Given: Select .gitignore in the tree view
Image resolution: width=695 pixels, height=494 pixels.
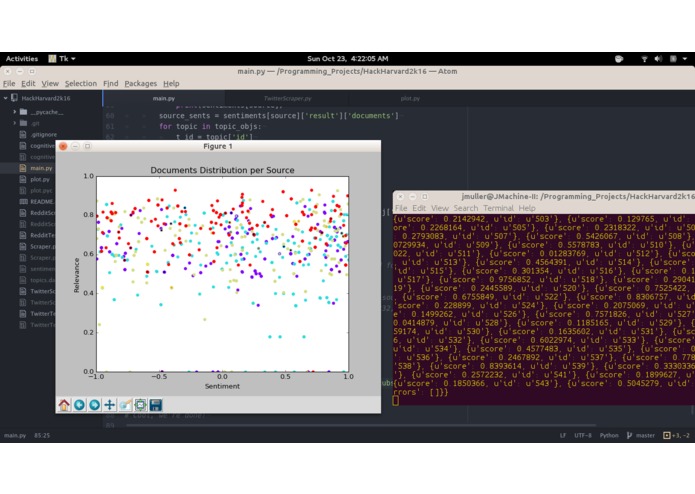Looking at the screenshot, I should [43, 135].
